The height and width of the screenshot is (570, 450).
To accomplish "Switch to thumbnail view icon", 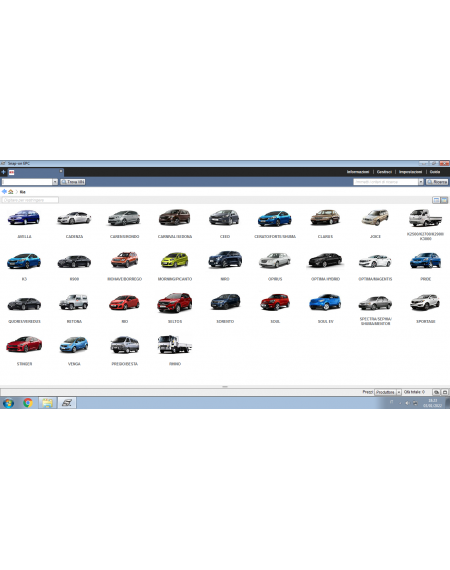I will (x=444, y=200).
